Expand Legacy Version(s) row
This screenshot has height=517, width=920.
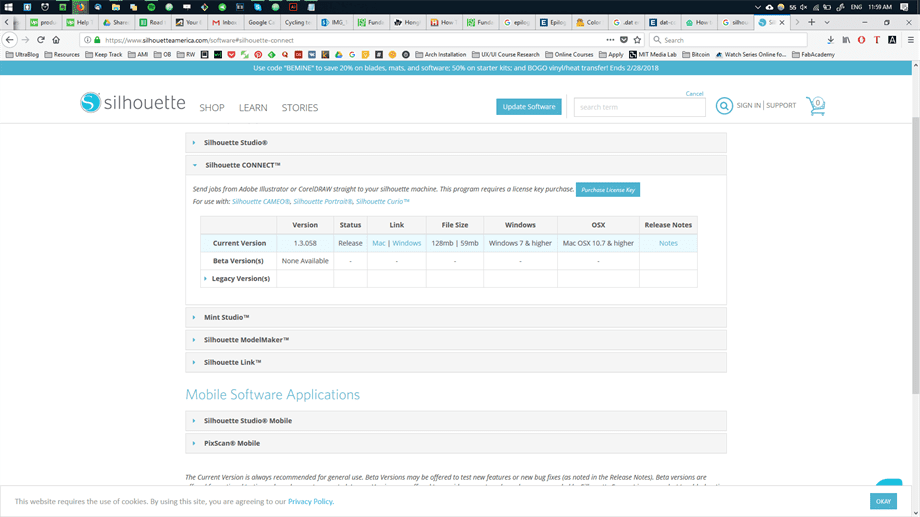click(x=238, y=279)
